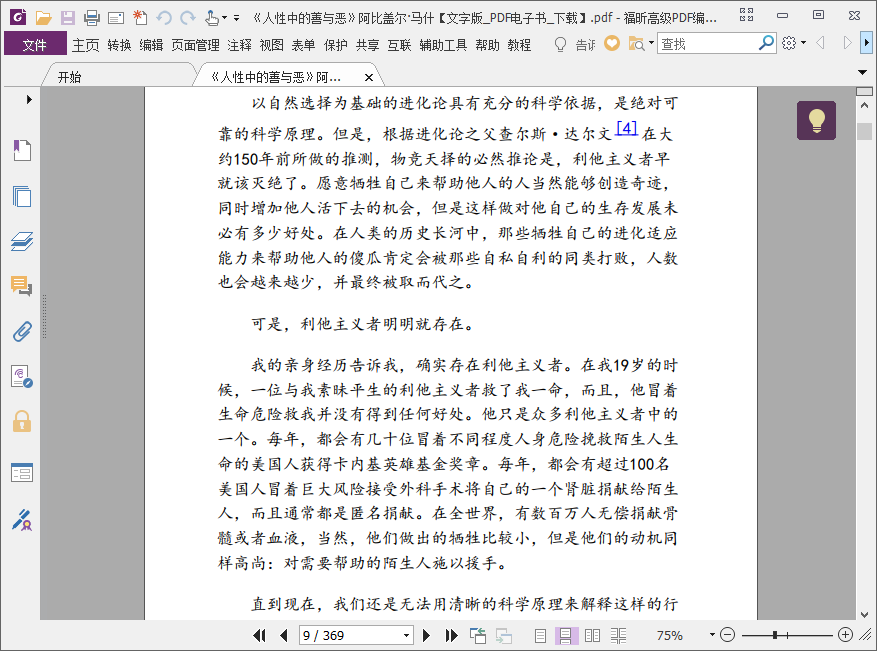Select continuous facing view mode
This screenshot has height=651, width=877.
coord(618,635)
